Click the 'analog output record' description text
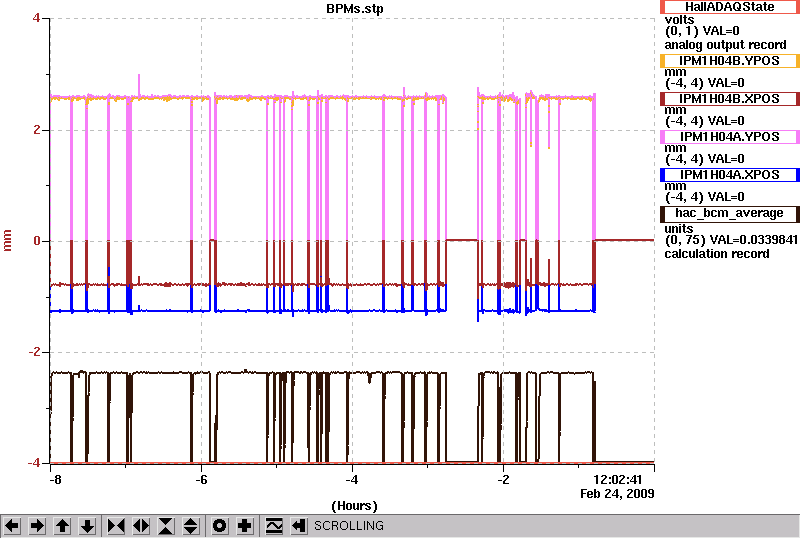 pyautogui.click(x=725, y=45)
